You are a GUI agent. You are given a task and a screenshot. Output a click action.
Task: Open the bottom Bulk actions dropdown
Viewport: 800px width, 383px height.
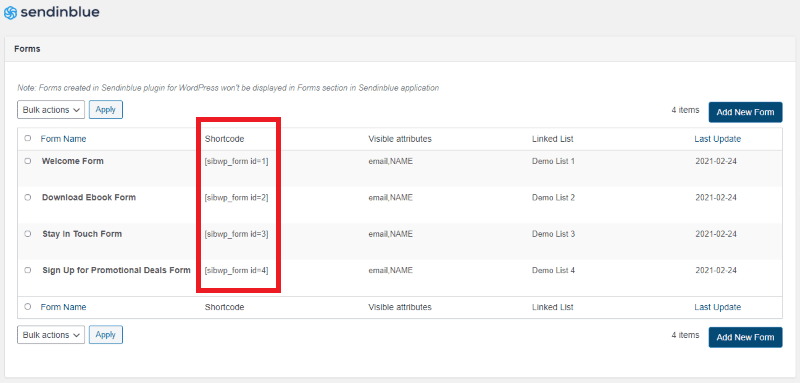(51, 335)
